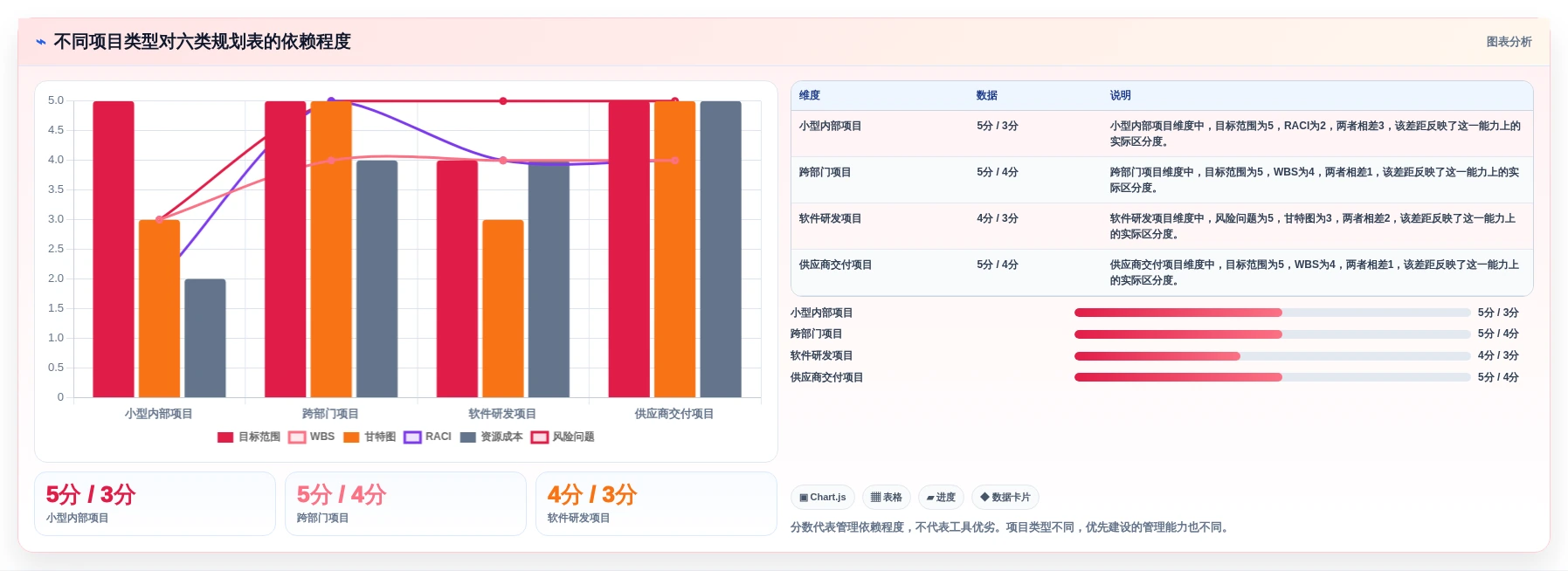This screenshot has height=571, width=1568.
Task: Click the gray 资源成本 bar for 供应商交付项目
Action: (721, 249)
